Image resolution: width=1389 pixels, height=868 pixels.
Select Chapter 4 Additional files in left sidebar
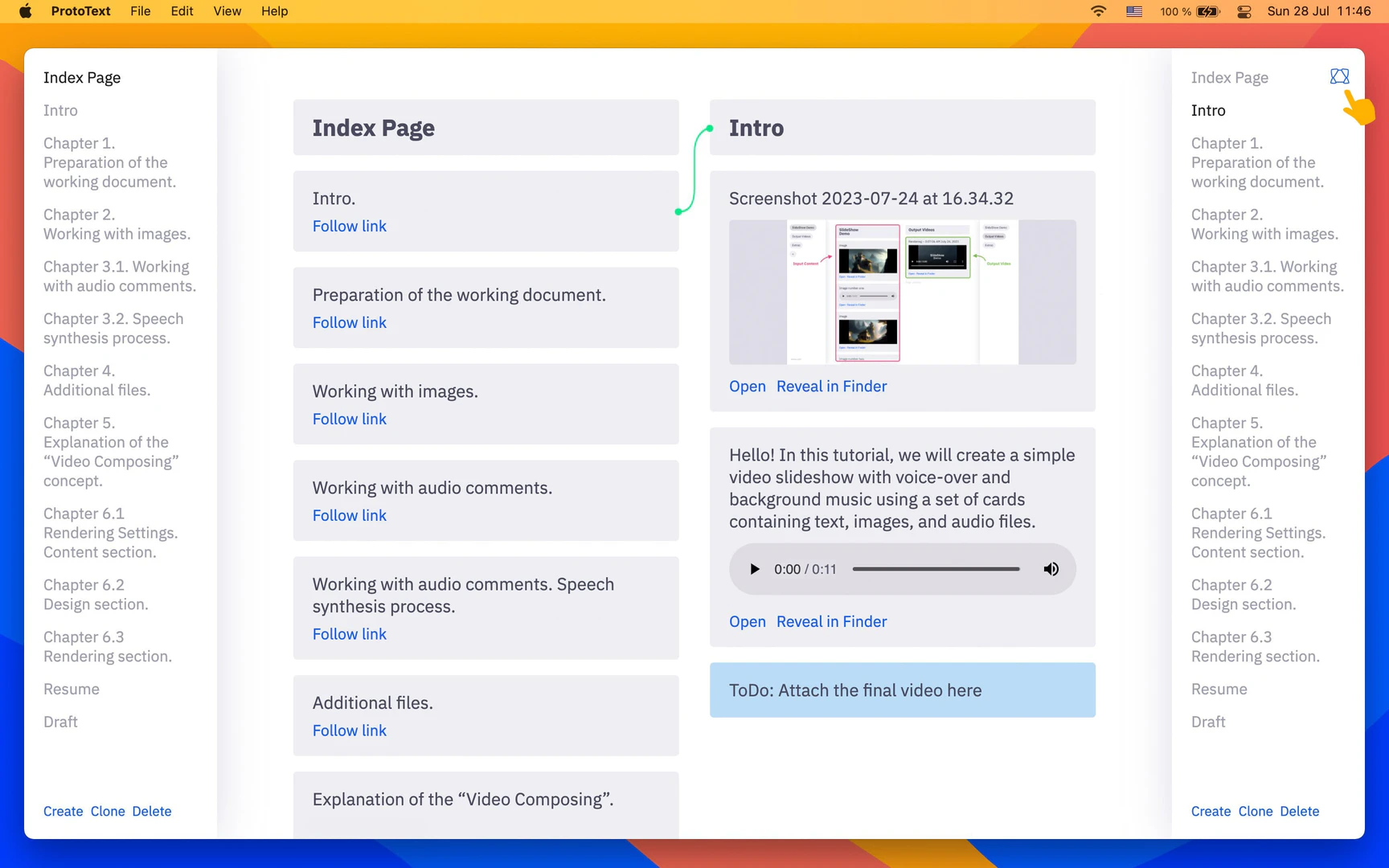tap(96, 380)
